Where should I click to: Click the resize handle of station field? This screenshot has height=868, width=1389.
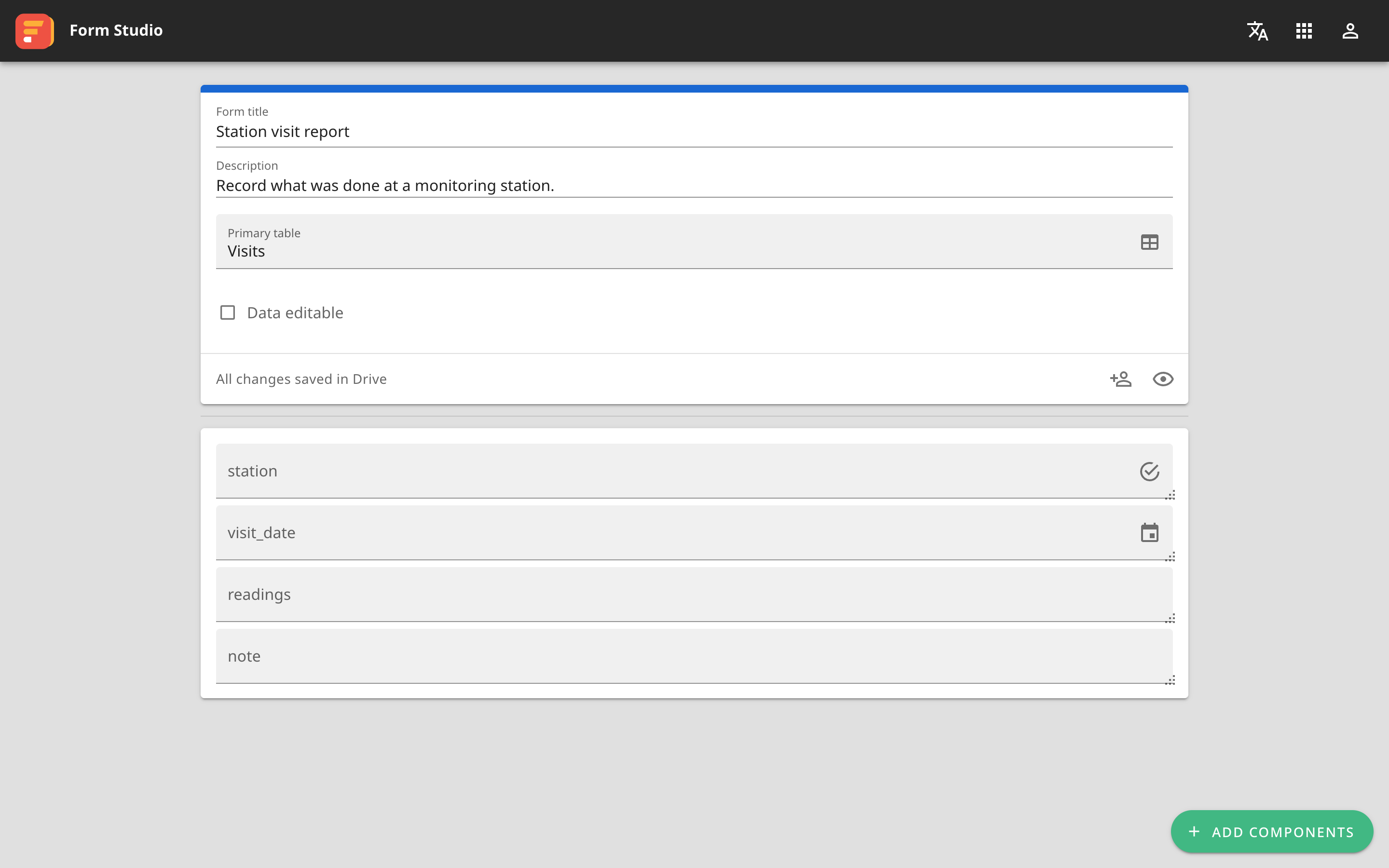(x=1171, y=495)
